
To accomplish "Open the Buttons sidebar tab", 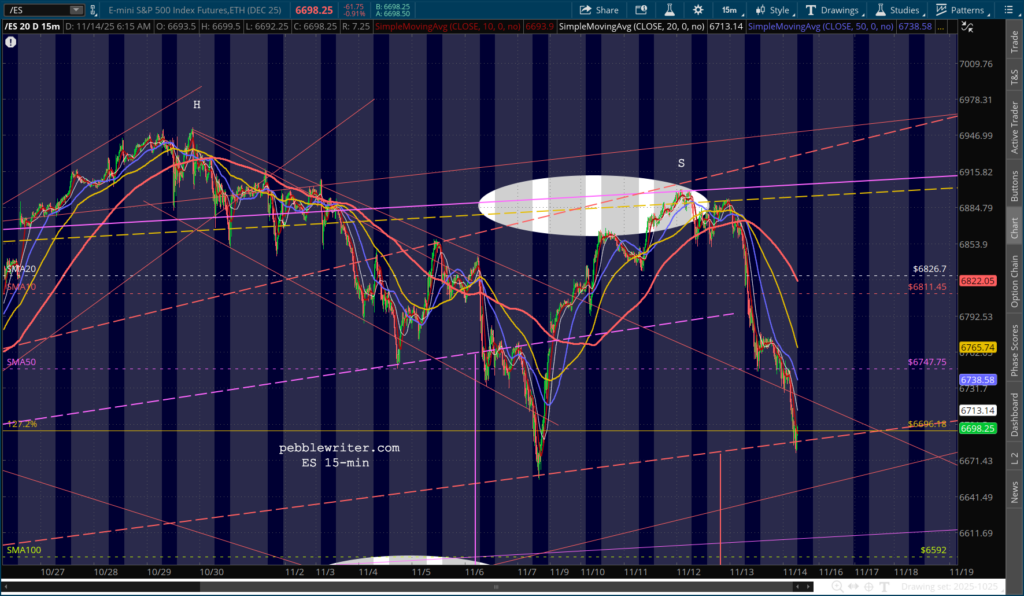I will click(1014, 186).
